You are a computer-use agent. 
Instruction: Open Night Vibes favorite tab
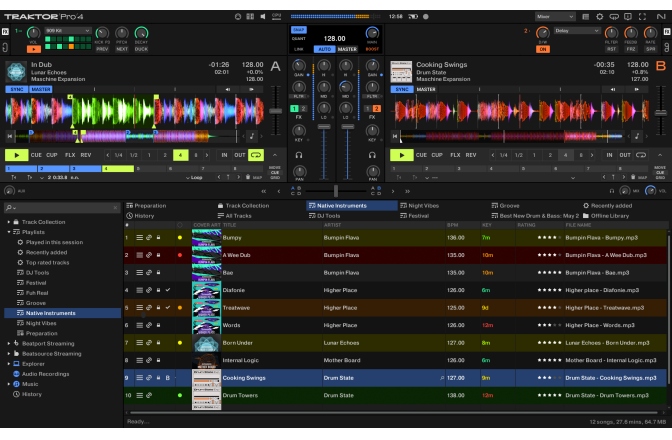(420, 206)
